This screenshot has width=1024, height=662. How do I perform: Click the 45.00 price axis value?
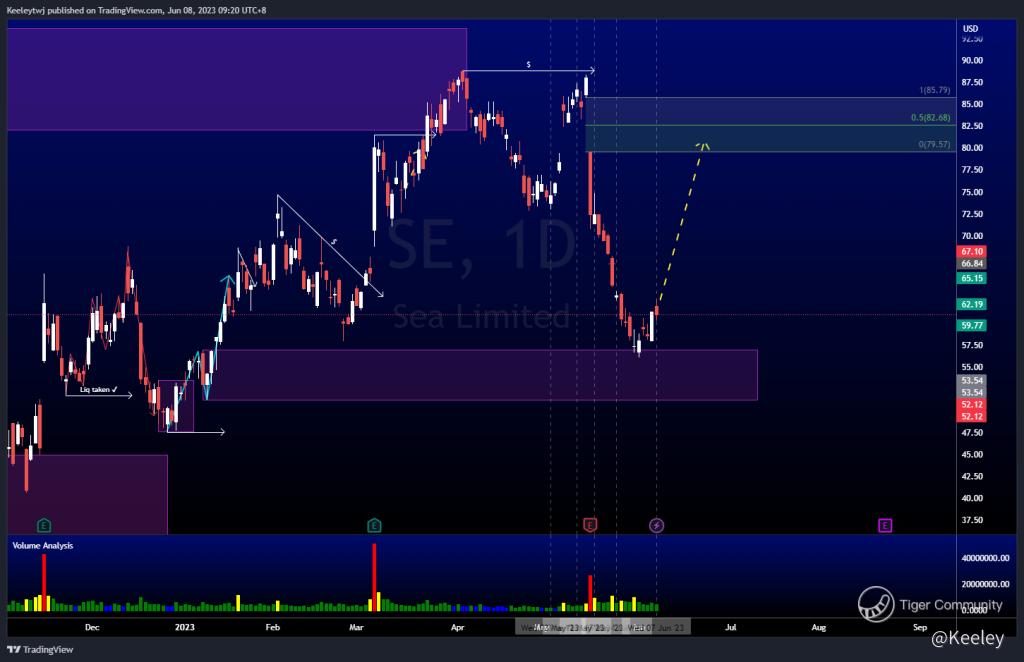(x=972, y=454)
